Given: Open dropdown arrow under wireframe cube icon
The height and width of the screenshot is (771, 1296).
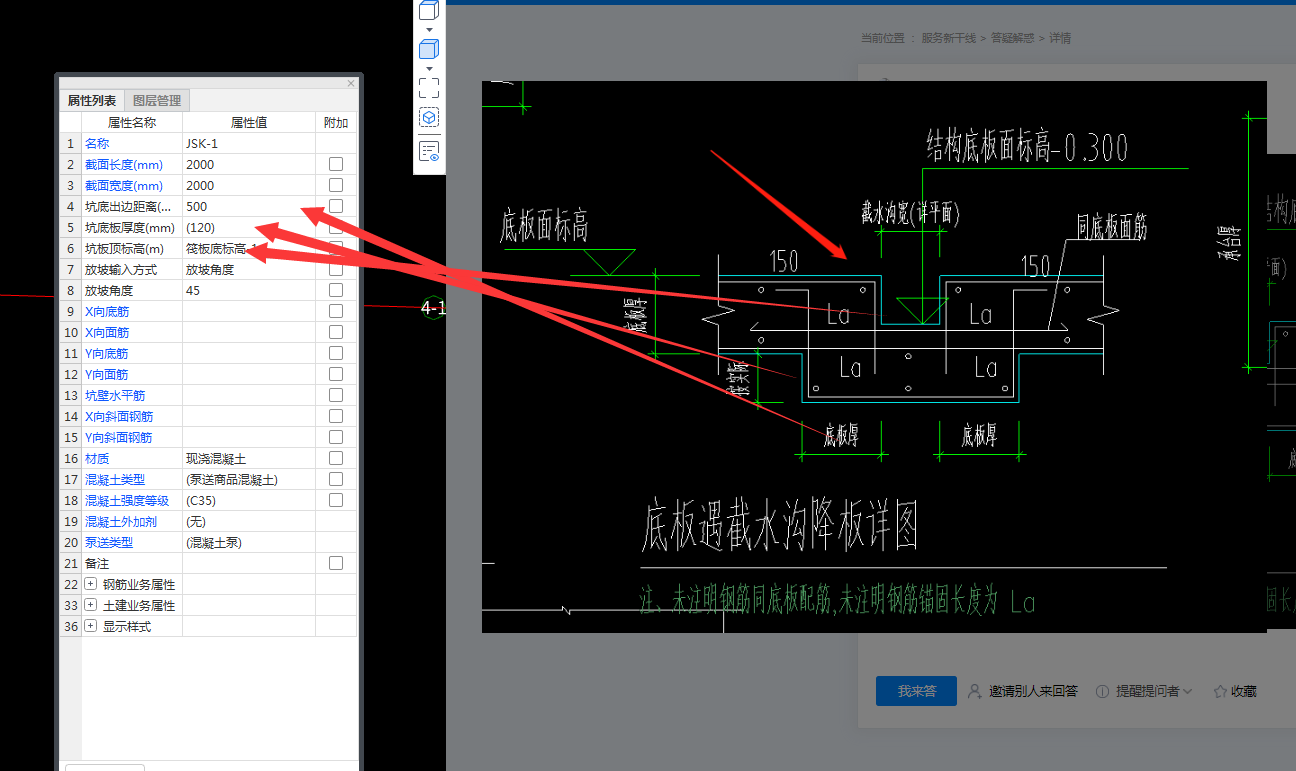Looking at the screenshot, I should pos(429,30).
